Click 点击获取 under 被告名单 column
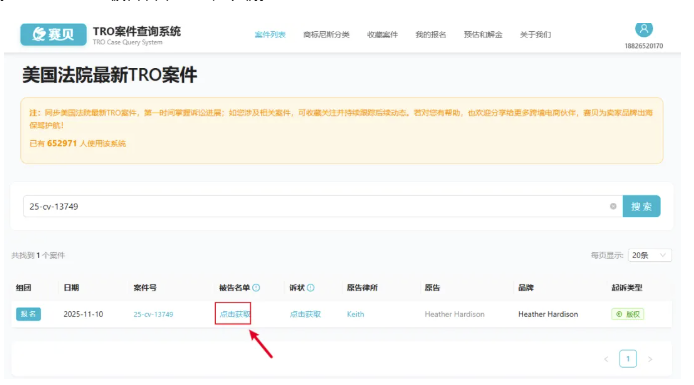 click(x=235, y=314)
